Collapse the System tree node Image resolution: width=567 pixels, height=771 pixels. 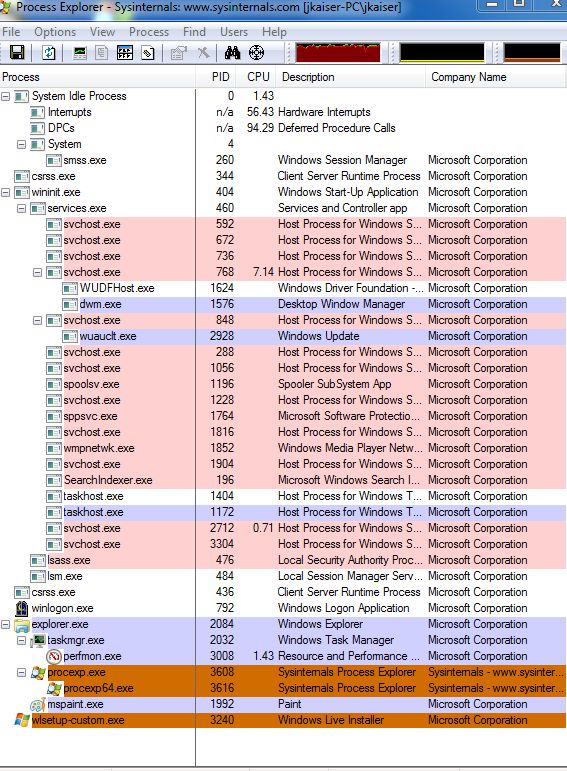click(21, 145)
